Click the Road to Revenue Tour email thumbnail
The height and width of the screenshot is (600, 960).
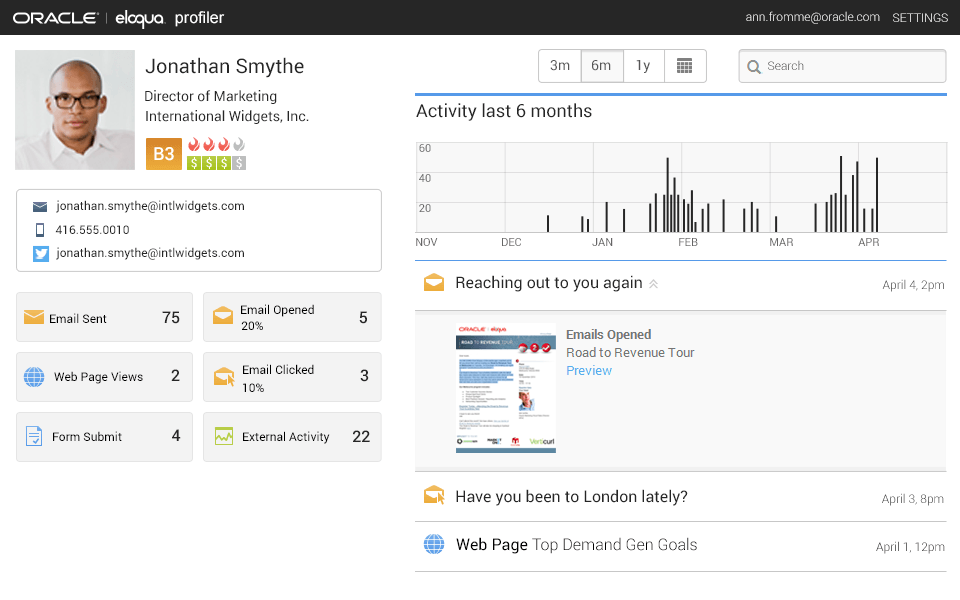[x=506, y=388]
